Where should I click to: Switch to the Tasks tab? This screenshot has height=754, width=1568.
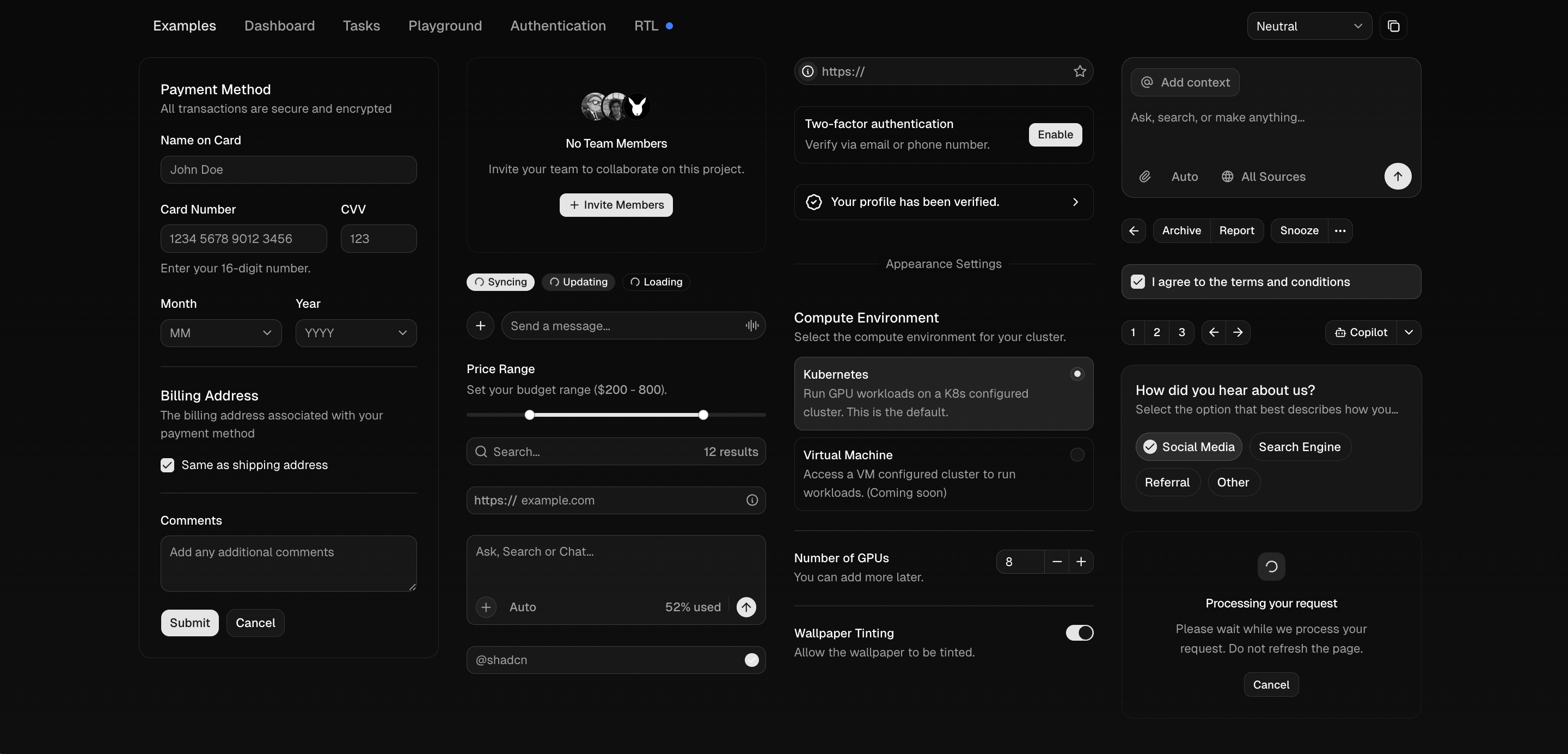361,26
